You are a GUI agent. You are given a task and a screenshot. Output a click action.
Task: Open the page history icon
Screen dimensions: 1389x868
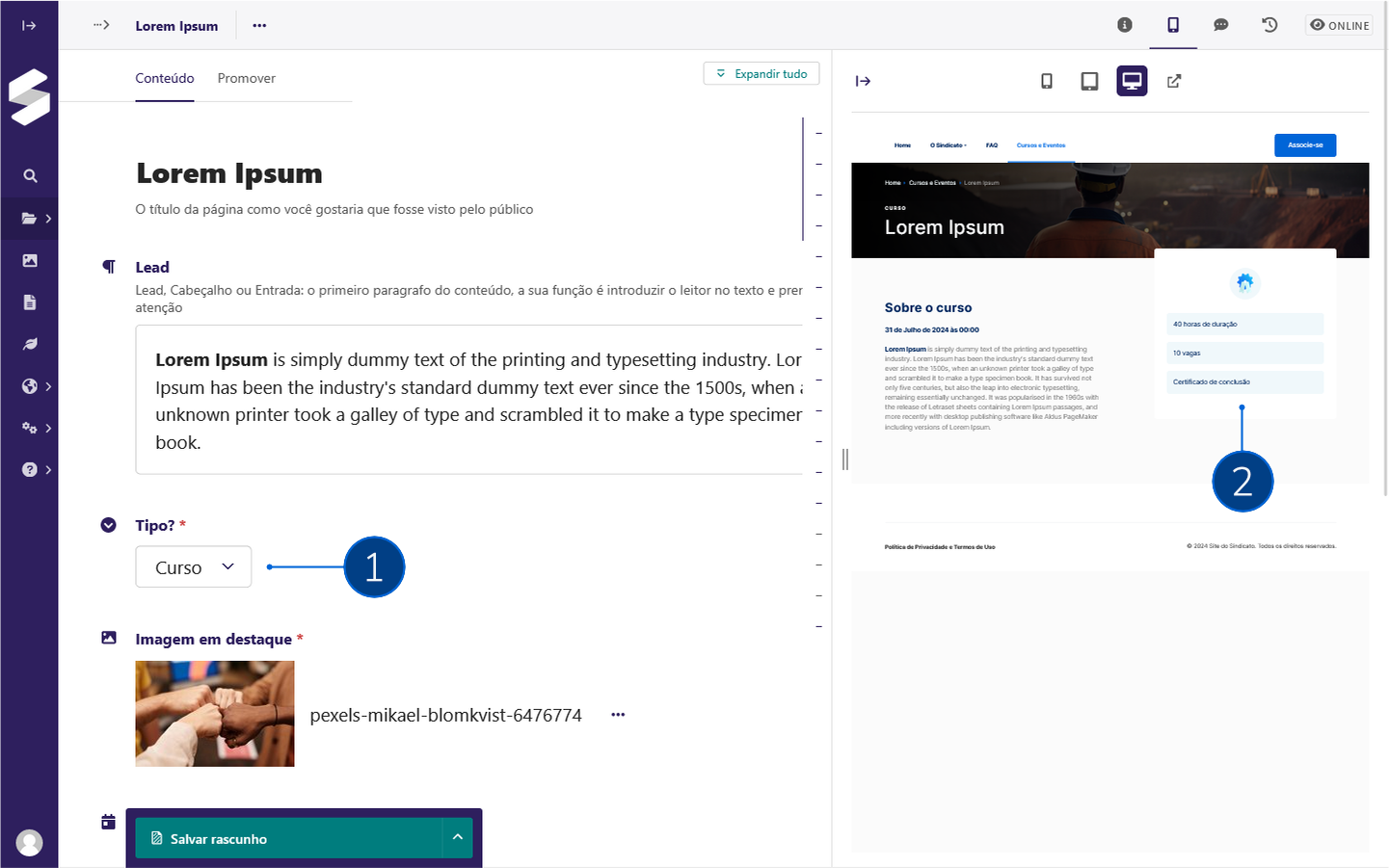click(x=1269, y=25)
